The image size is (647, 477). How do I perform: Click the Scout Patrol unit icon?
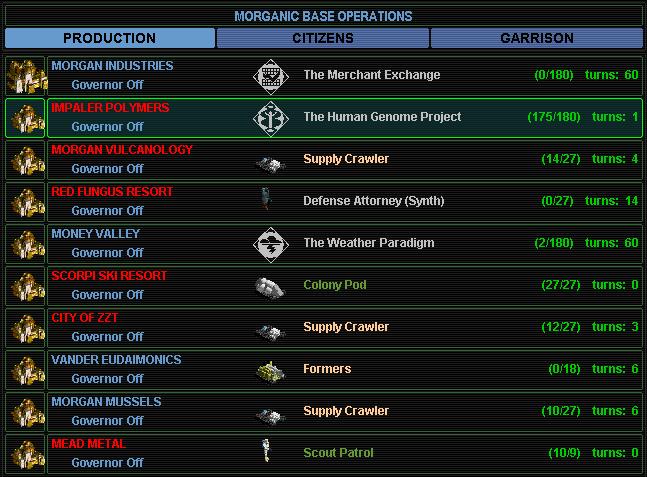267,453
